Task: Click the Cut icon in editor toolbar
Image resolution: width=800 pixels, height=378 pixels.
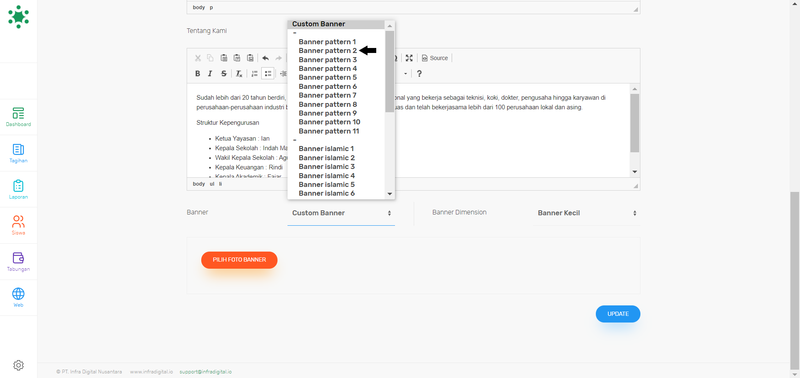Action: point(198,58)
